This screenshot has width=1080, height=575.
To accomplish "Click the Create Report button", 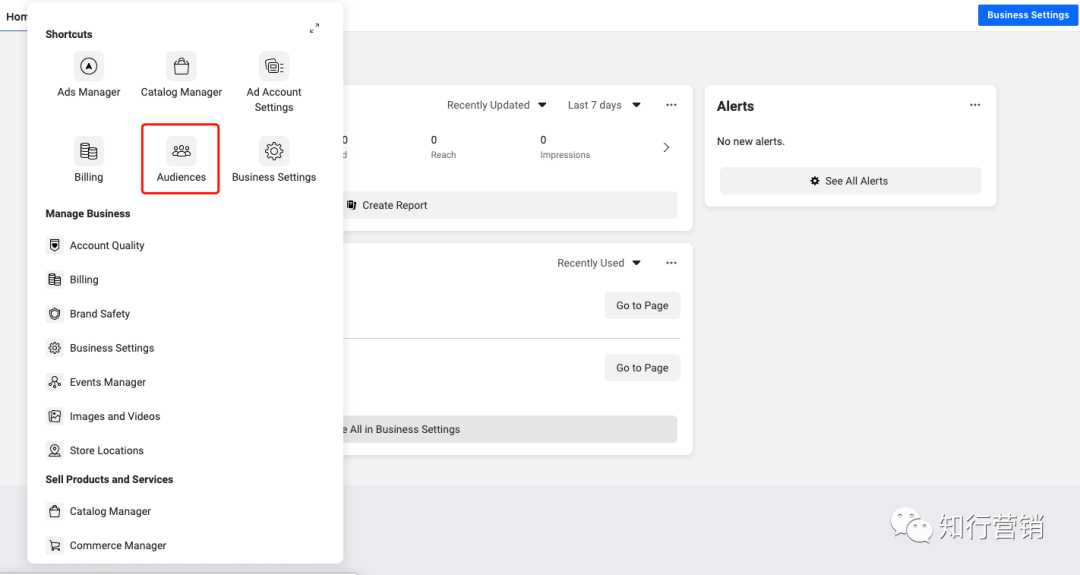I will (510, 205).
